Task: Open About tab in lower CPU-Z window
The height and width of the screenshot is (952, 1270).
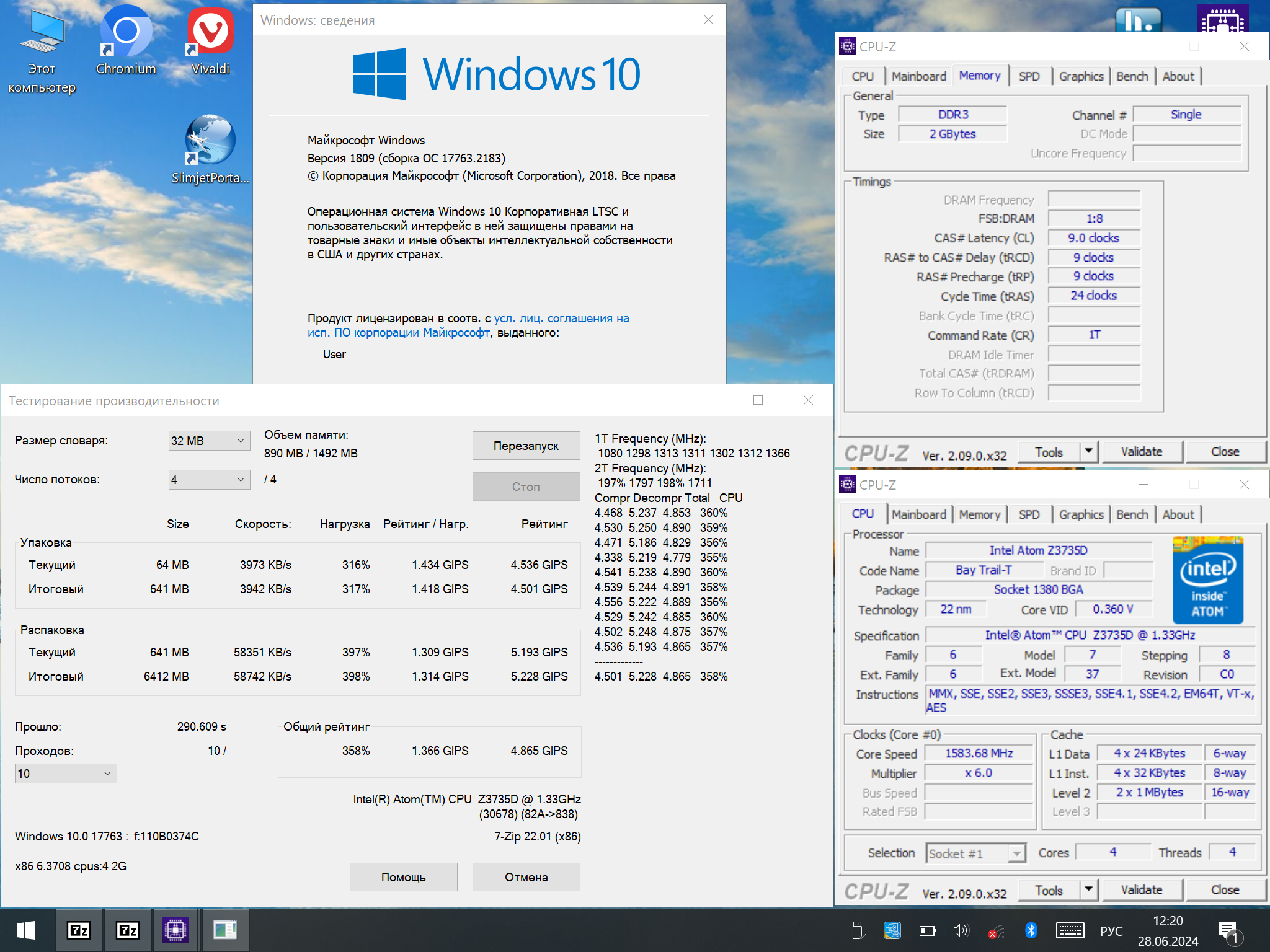Action: [x=1178, y=514]
